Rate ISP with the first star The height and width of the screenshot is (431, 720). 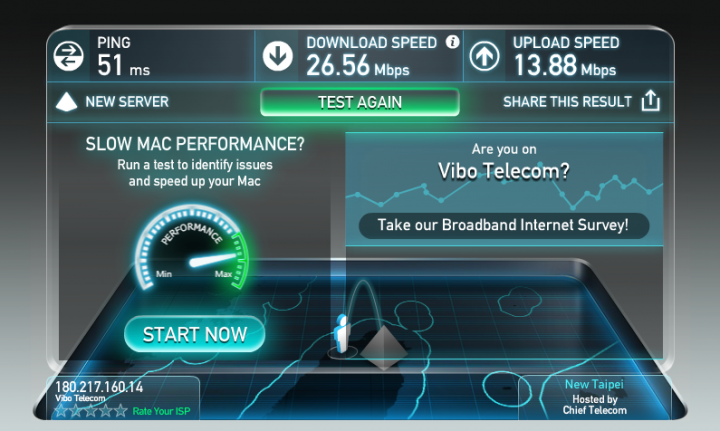pos(61,410)
